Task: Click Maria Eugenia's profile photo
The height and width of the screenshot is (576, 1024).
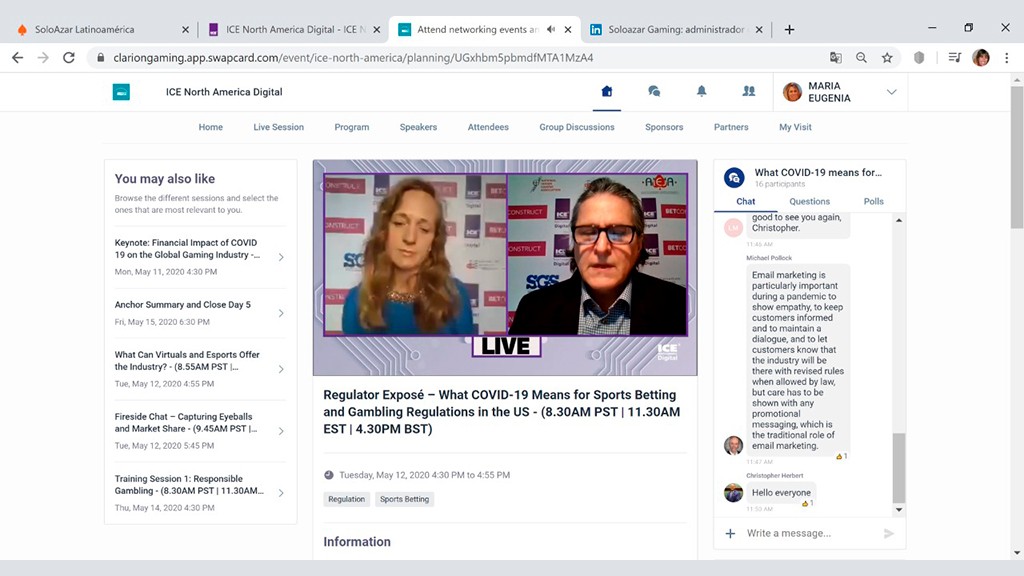Action: 792,92
